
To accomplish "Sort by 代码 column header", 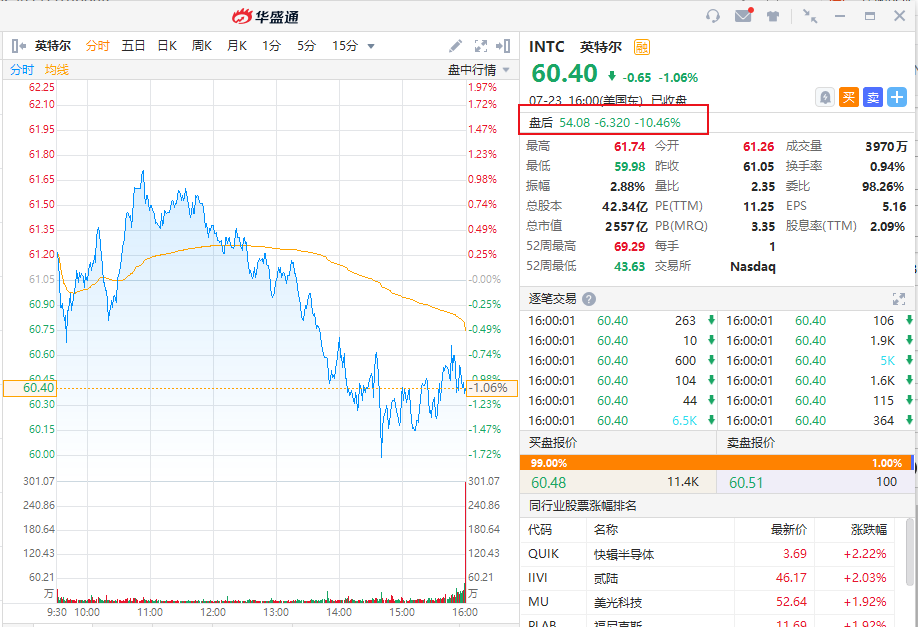I will pos(540,530).
